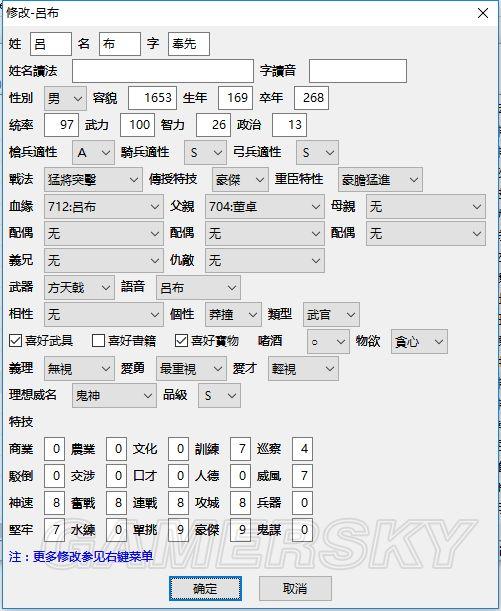Click the 生年 field with 169
This screenshot has width=501, height=611.
tap(235, 98)
